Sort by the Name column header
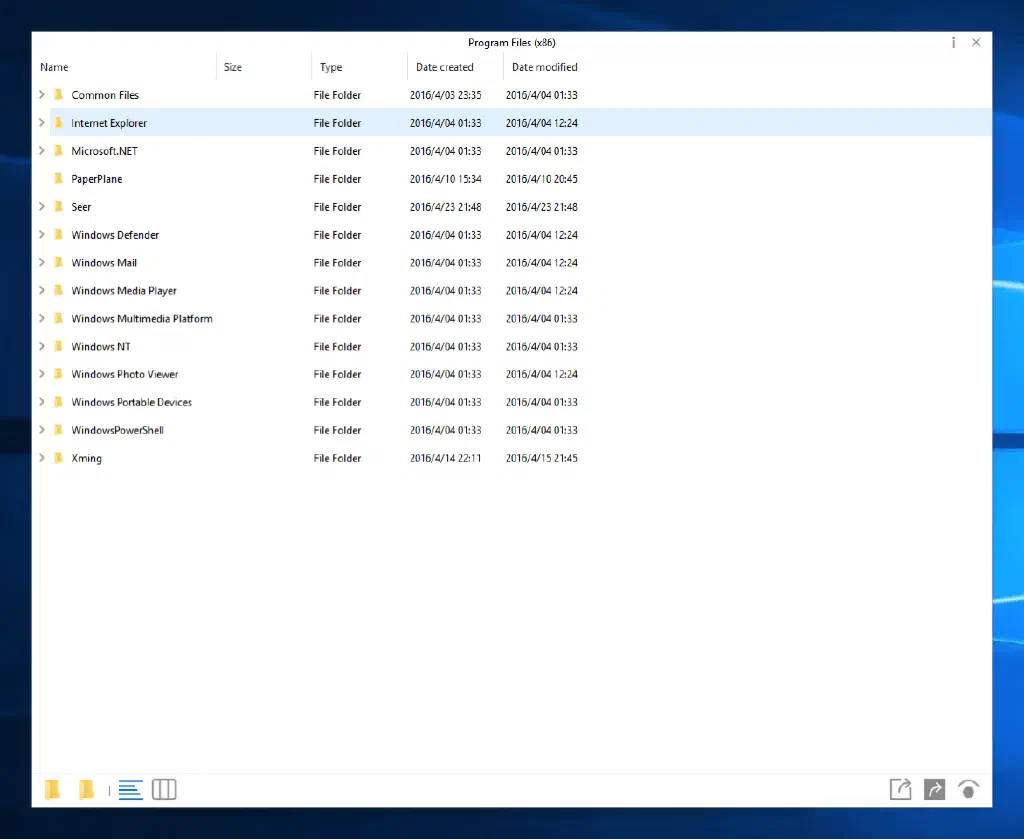The height and width of the screenshot is (839, 1024). 54,67
